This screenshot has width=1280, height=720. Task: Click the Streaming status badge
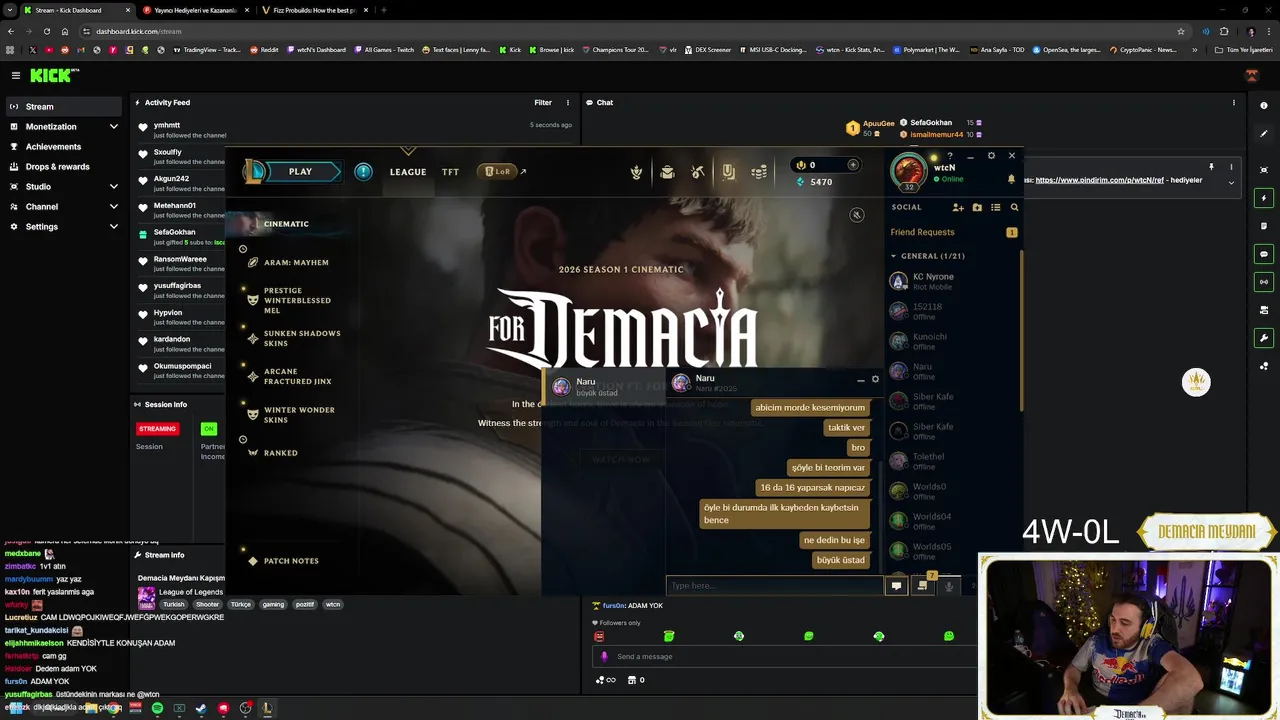tap(157, 429)
